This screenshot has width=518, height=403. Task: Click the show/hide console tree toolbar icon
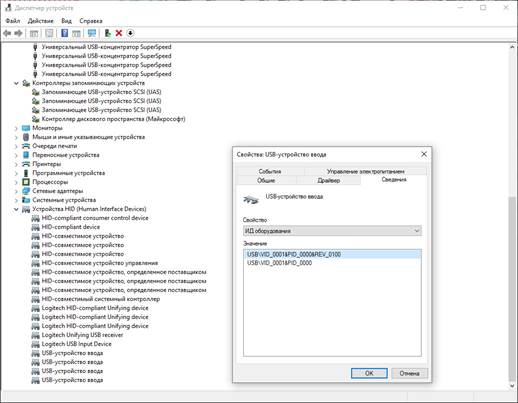pos(34,33)
